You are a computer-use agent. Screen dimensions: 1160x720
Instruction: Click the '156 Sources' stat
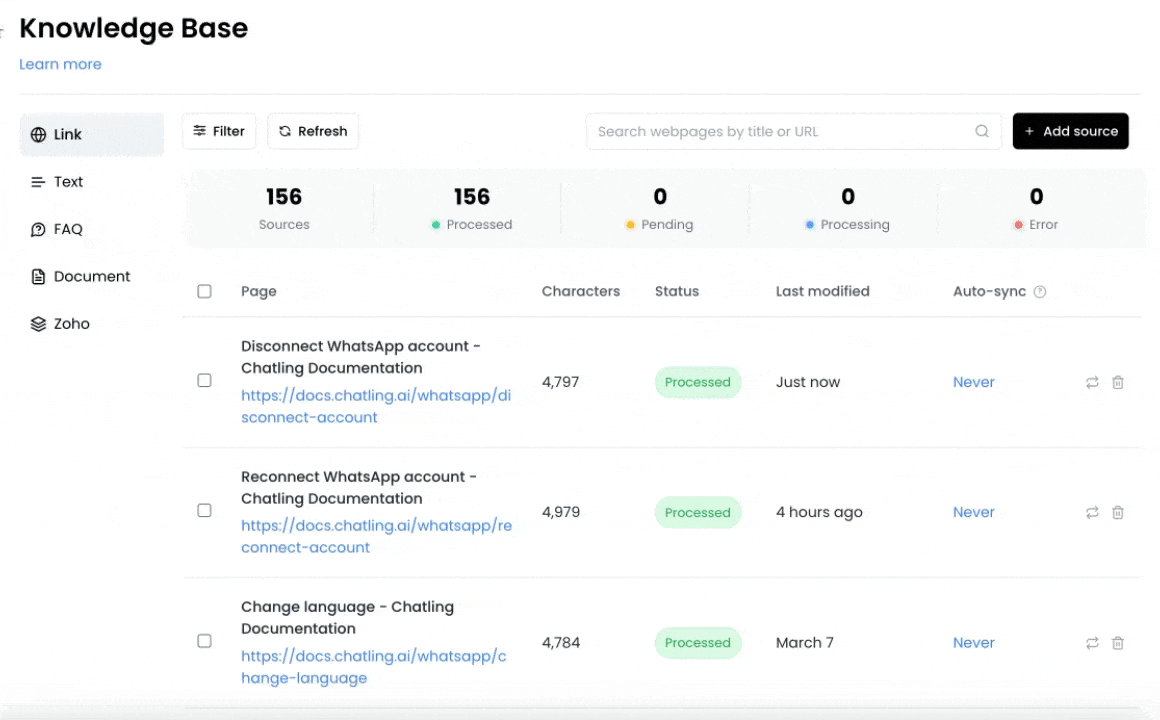coord(284,208)
